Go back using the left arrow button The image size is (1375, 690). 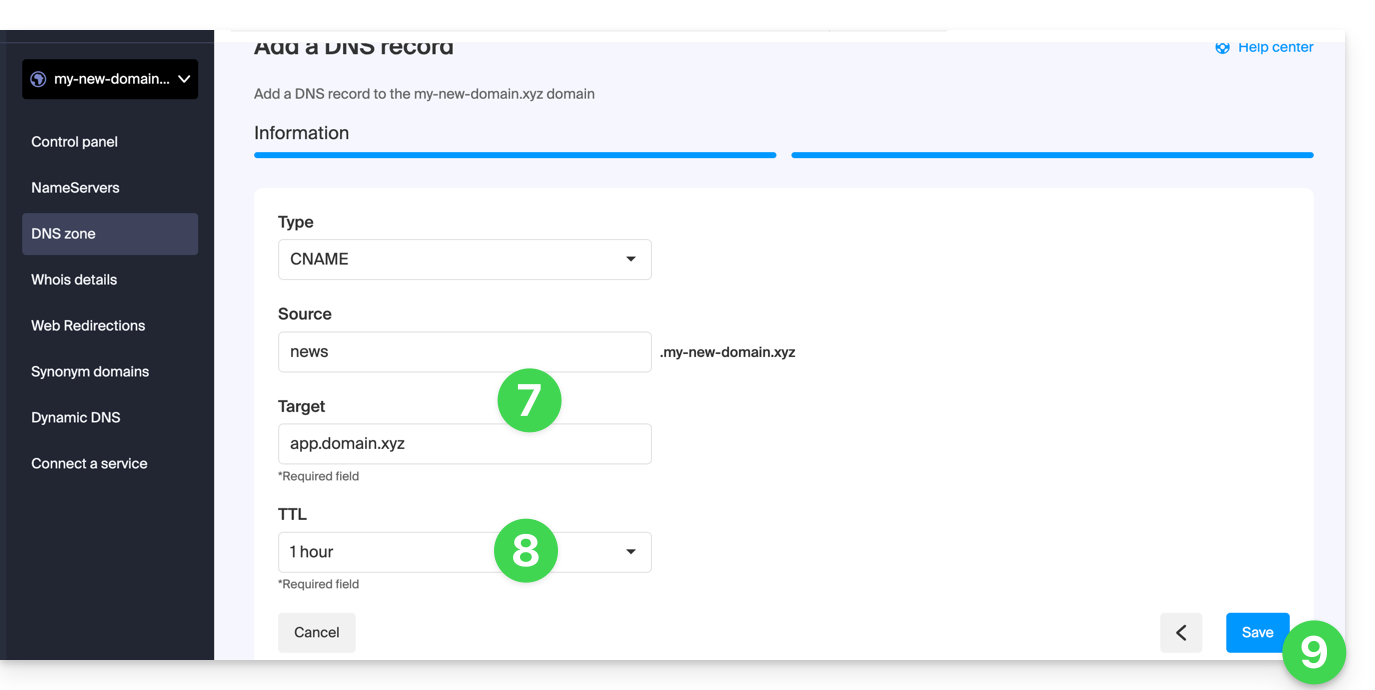pos(1181,632)
